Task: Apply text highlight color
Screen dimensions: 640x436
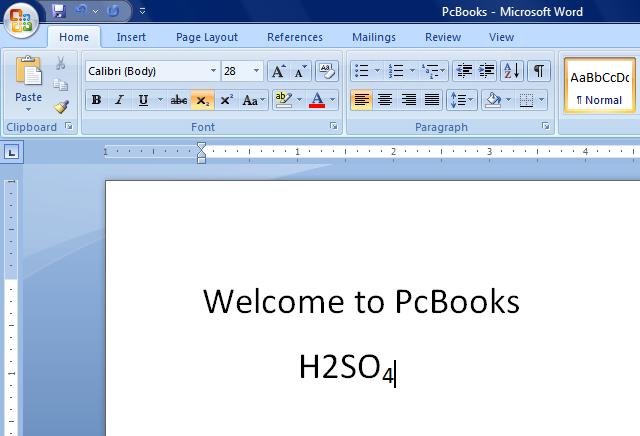Action: [x=283, y=100]
